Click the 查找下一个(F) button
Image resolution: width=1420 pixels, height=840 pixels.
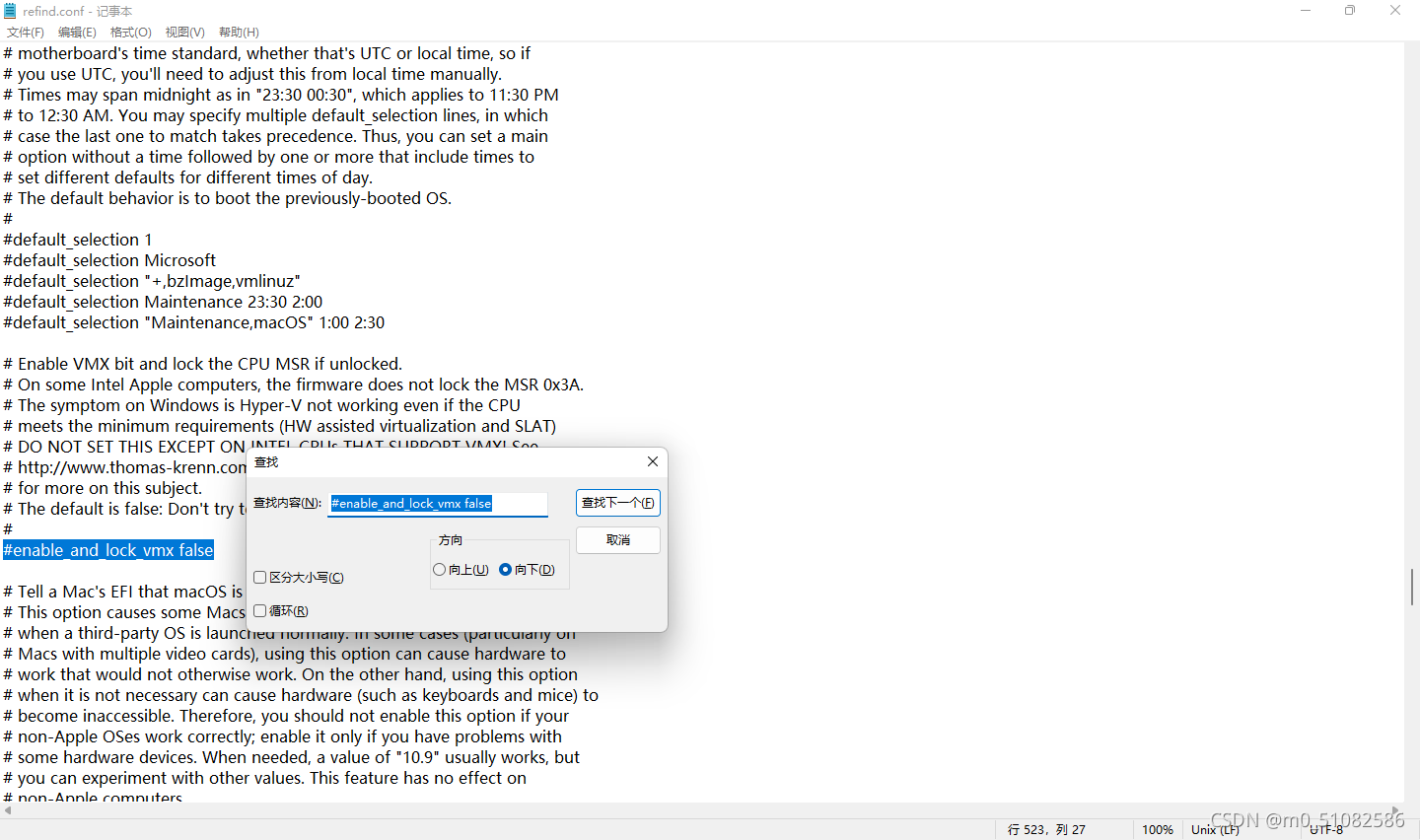(618, 503)
